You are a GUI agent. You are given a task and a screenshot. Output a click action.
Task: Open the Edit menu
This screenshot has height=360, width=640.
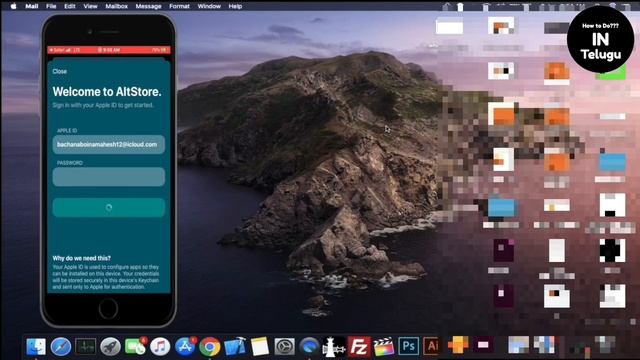coord(70,6)
